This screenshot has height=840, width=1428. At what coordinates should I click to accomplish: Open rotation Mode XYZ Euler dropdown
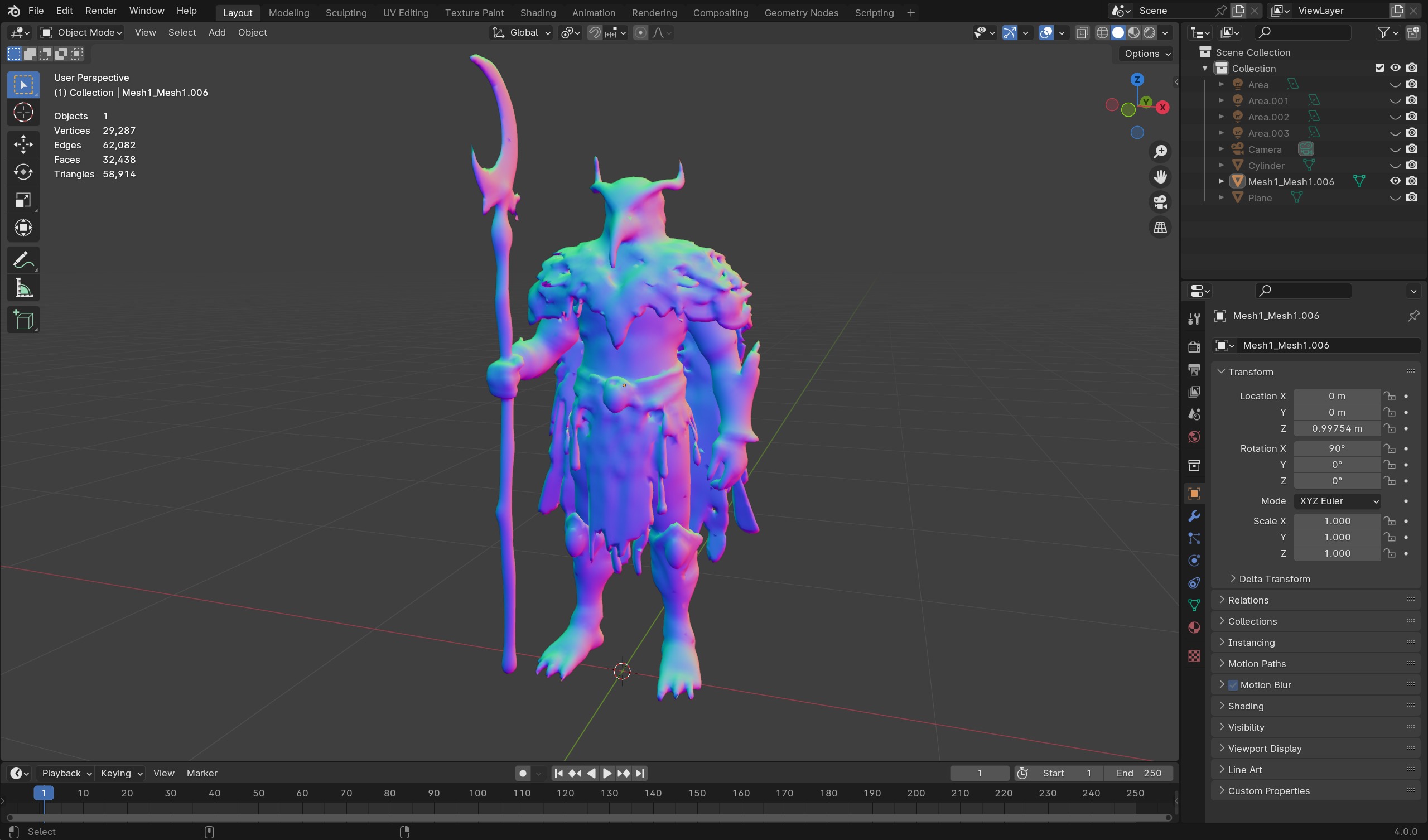point(1337,501)
